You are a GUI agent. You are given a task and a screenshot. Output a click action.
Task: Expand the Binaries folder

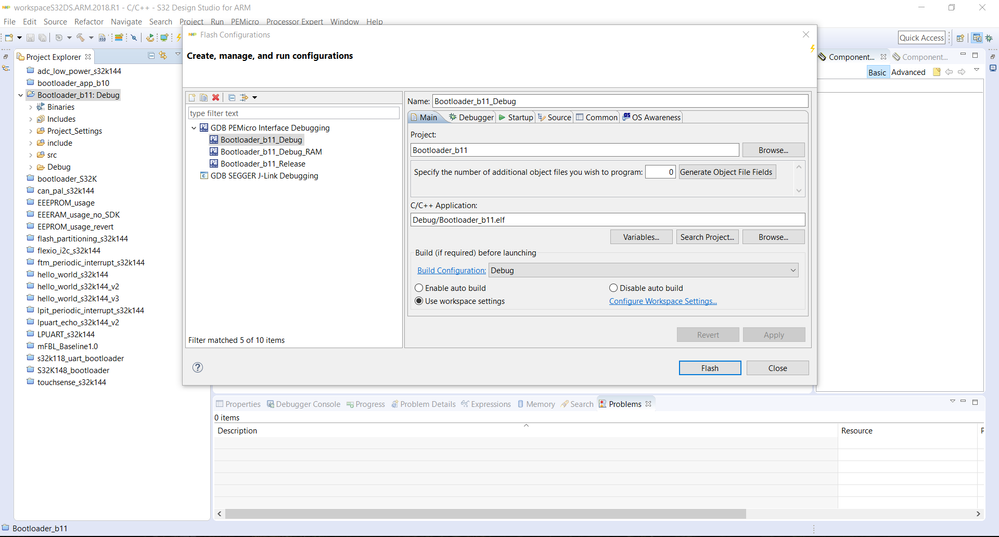coord(31,107)
